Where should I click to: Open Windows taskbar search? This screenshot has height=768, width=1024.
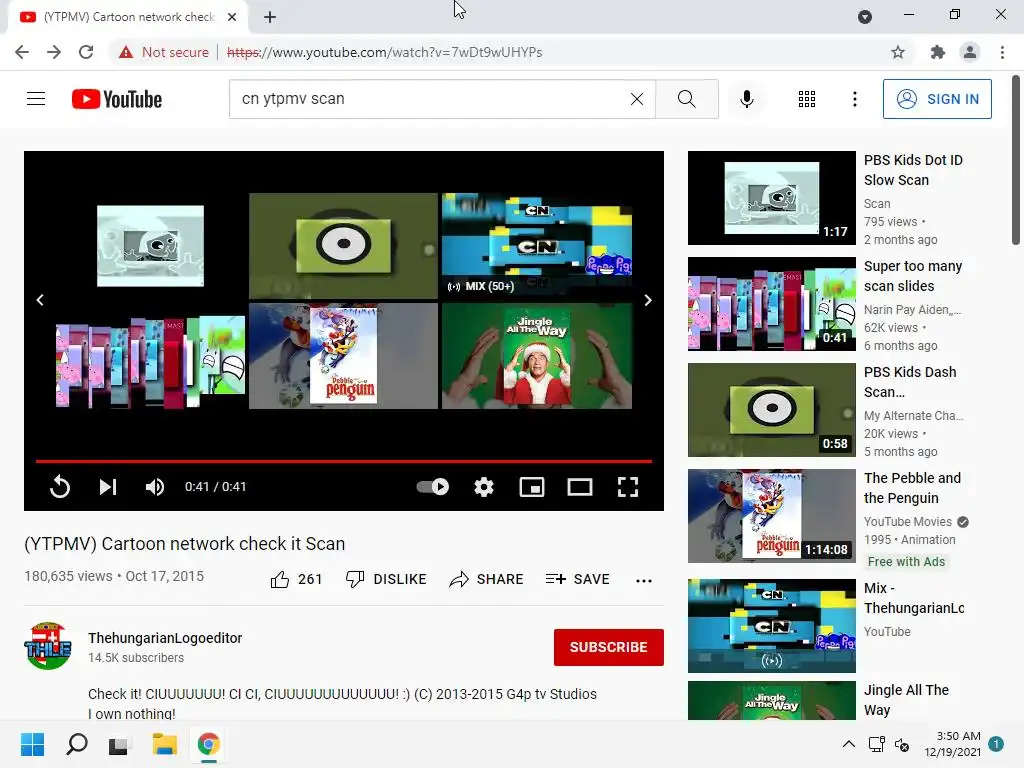pyautogui.click(x=76, y=744)
